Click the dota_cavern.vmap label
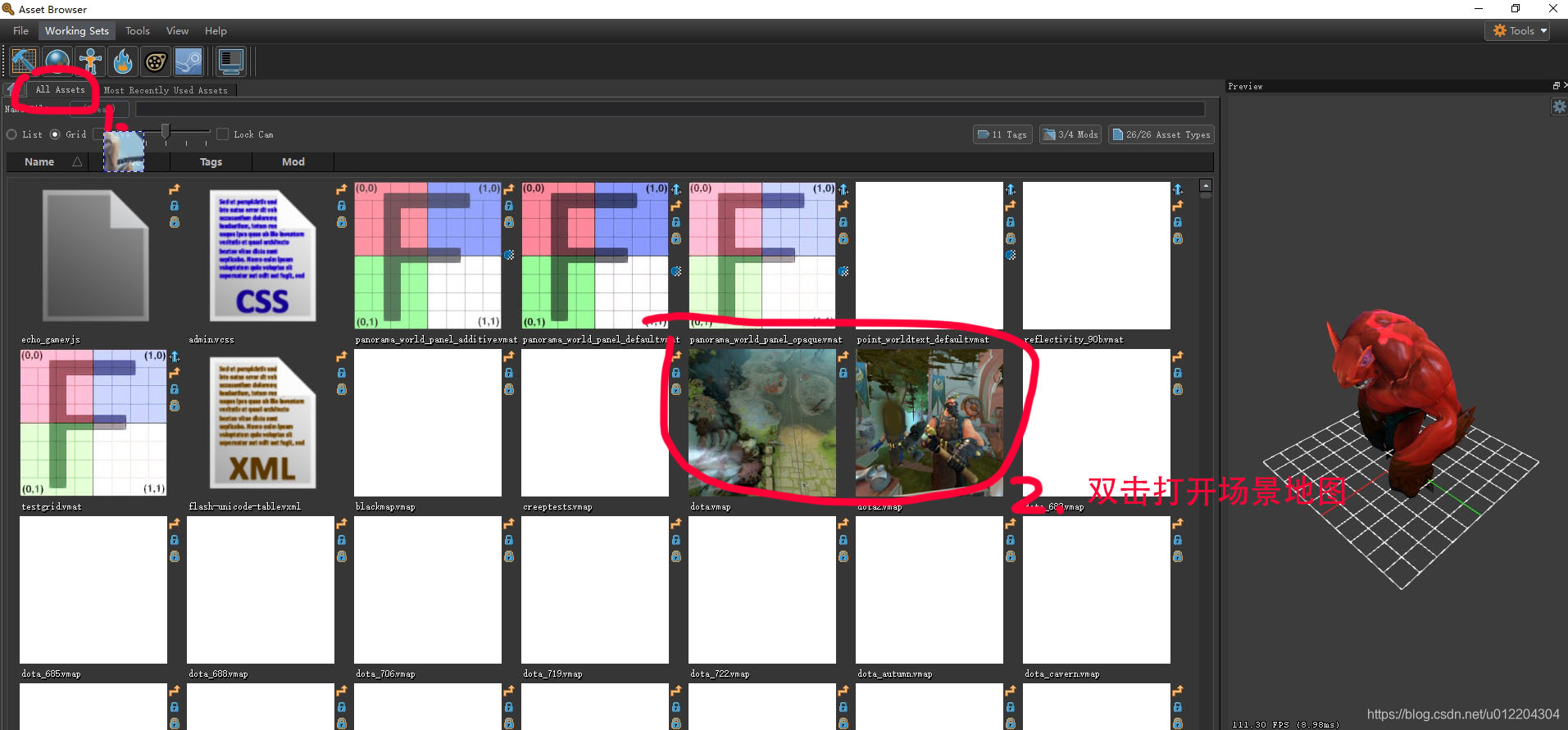Screen dimensions: 1568x730 pyautogui.click(x=1062, y=674)
